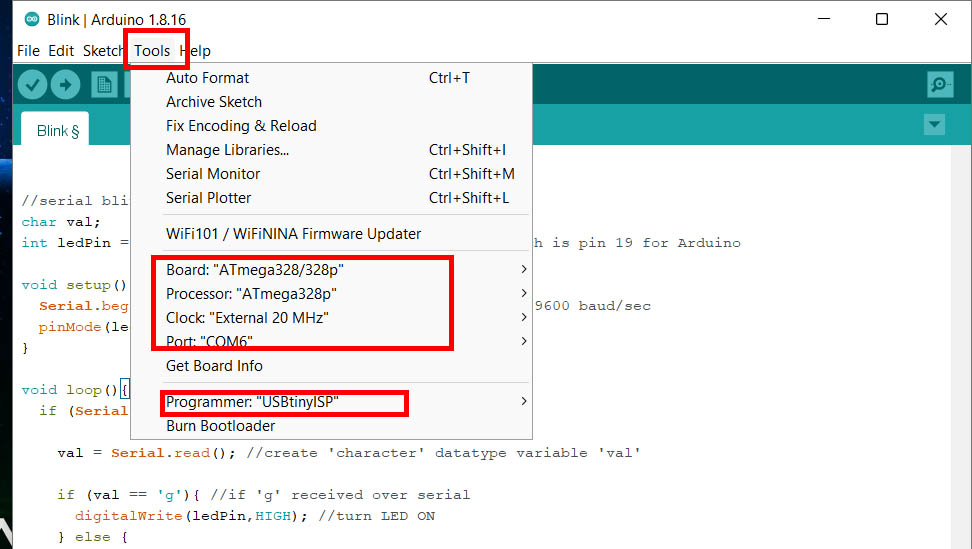Click the New sketch file icon
Image resolution: width=972 pixels, height=549 pixels.
click(104, 85)
